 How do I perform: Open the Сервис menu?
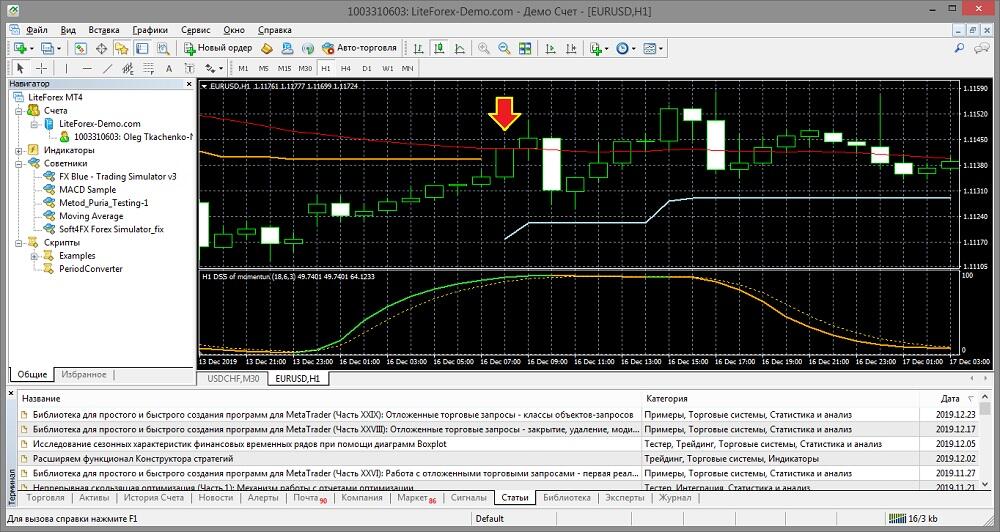pos(195,30)
